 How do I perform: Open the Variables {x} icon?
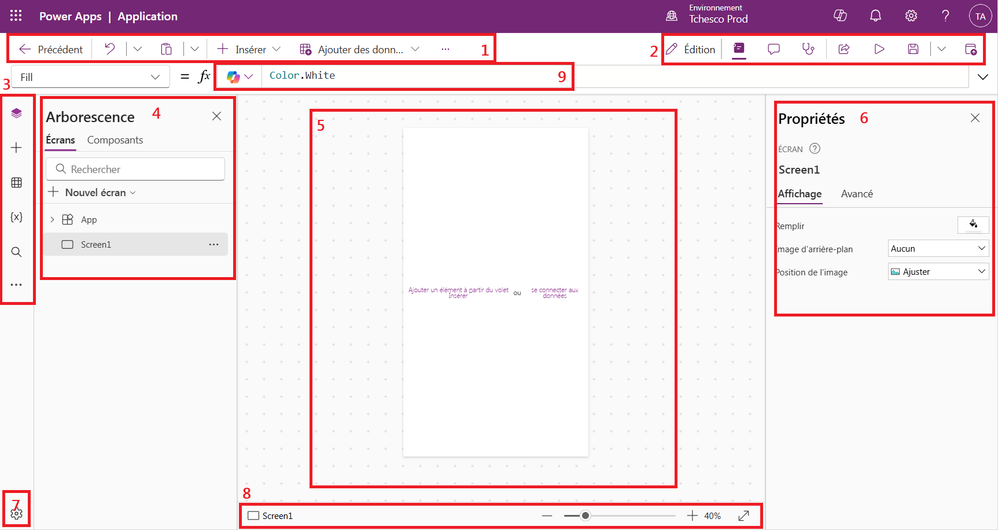click(17, 217)
